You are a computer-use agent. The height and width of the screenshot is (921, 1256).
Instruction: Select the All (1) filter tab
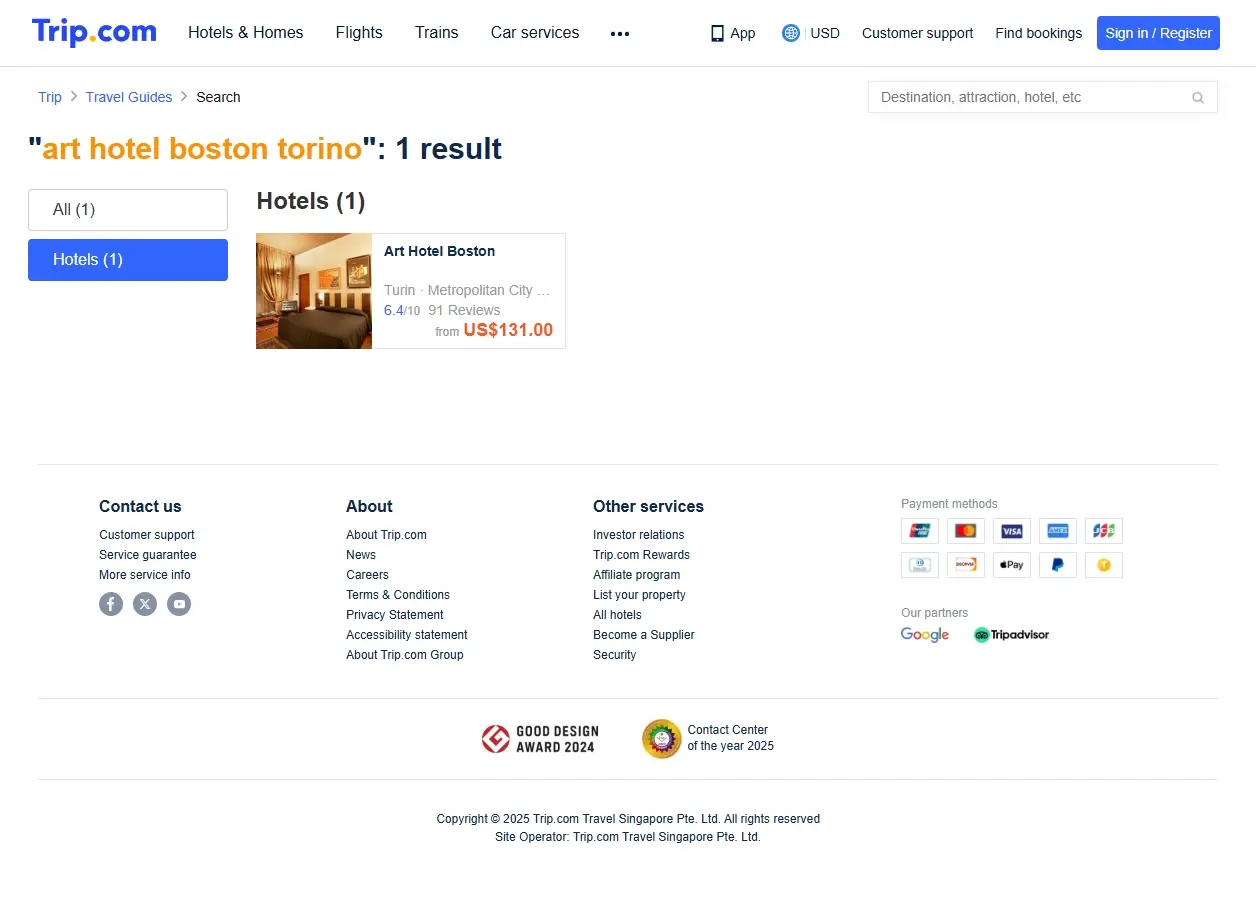click(x=128, y=210)
